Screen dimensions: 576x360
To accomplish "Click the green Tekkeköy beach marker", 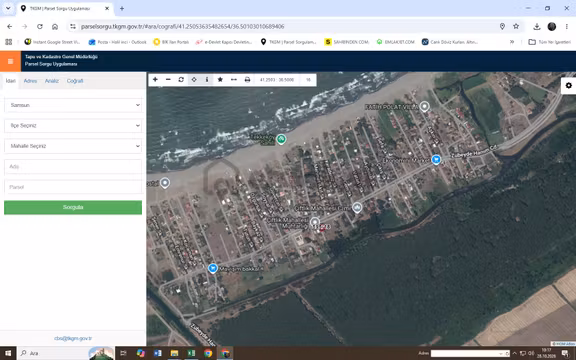I will pyautogui.click(x=281, y=139).
